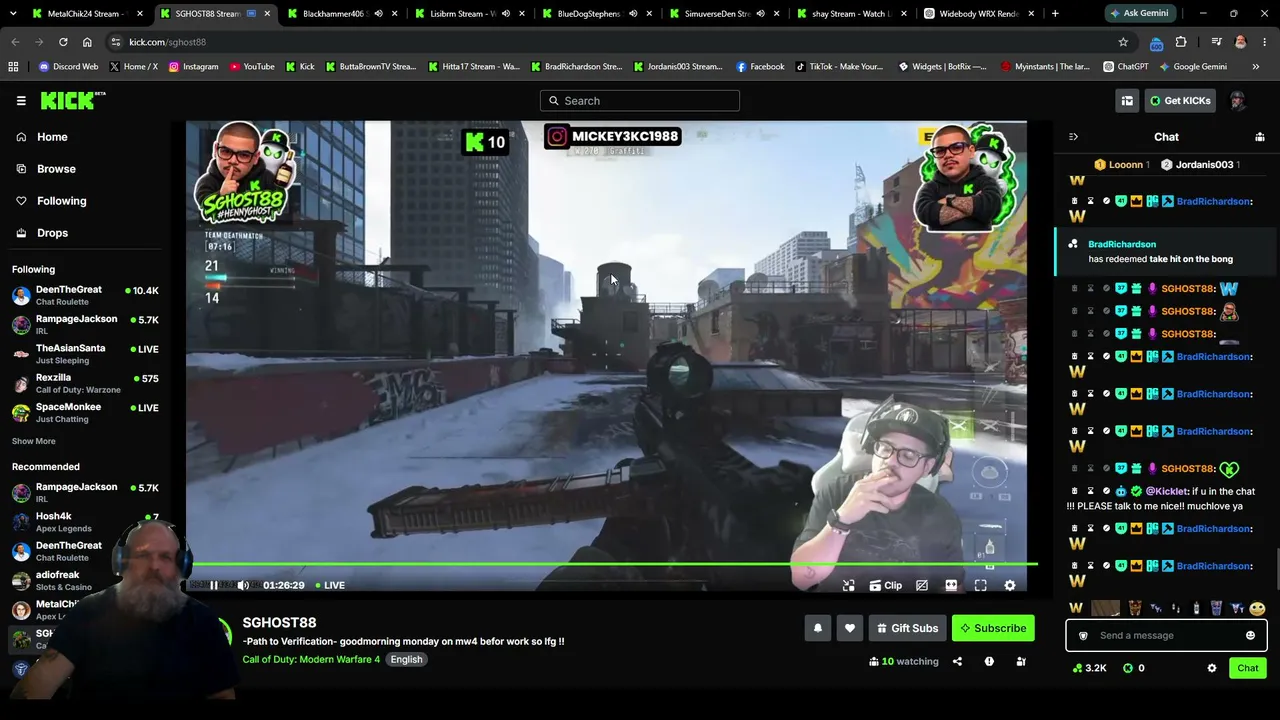Switch to the MetalChik24 Stream tab
This screenshot has height=720, width=1280.
click(x=88, y=14)
